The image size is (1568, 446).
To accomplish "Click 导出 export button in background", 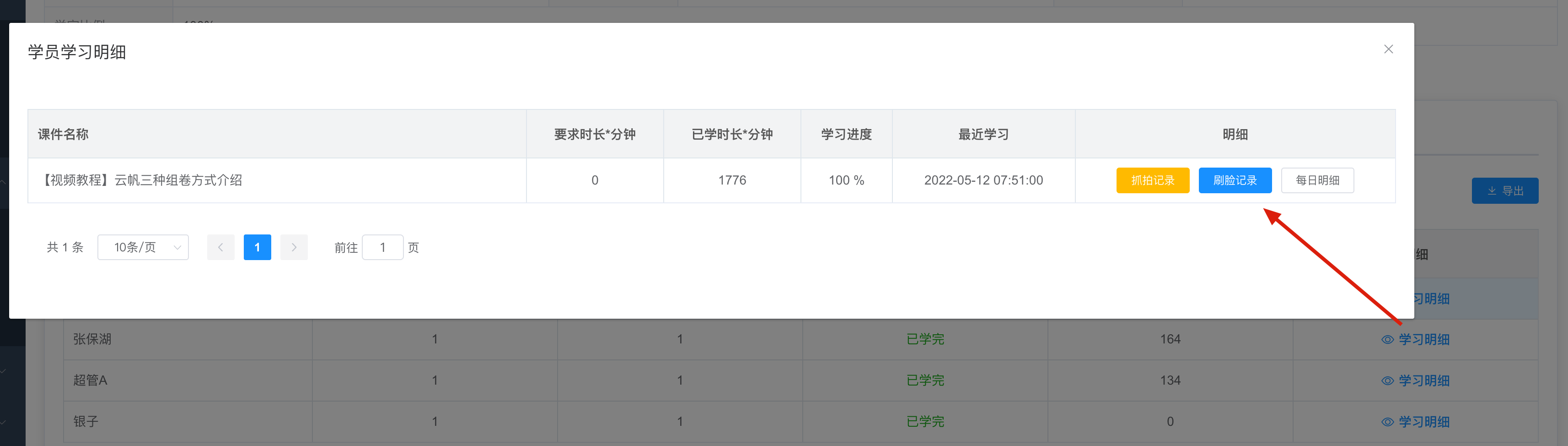I will click(1505, 190).
